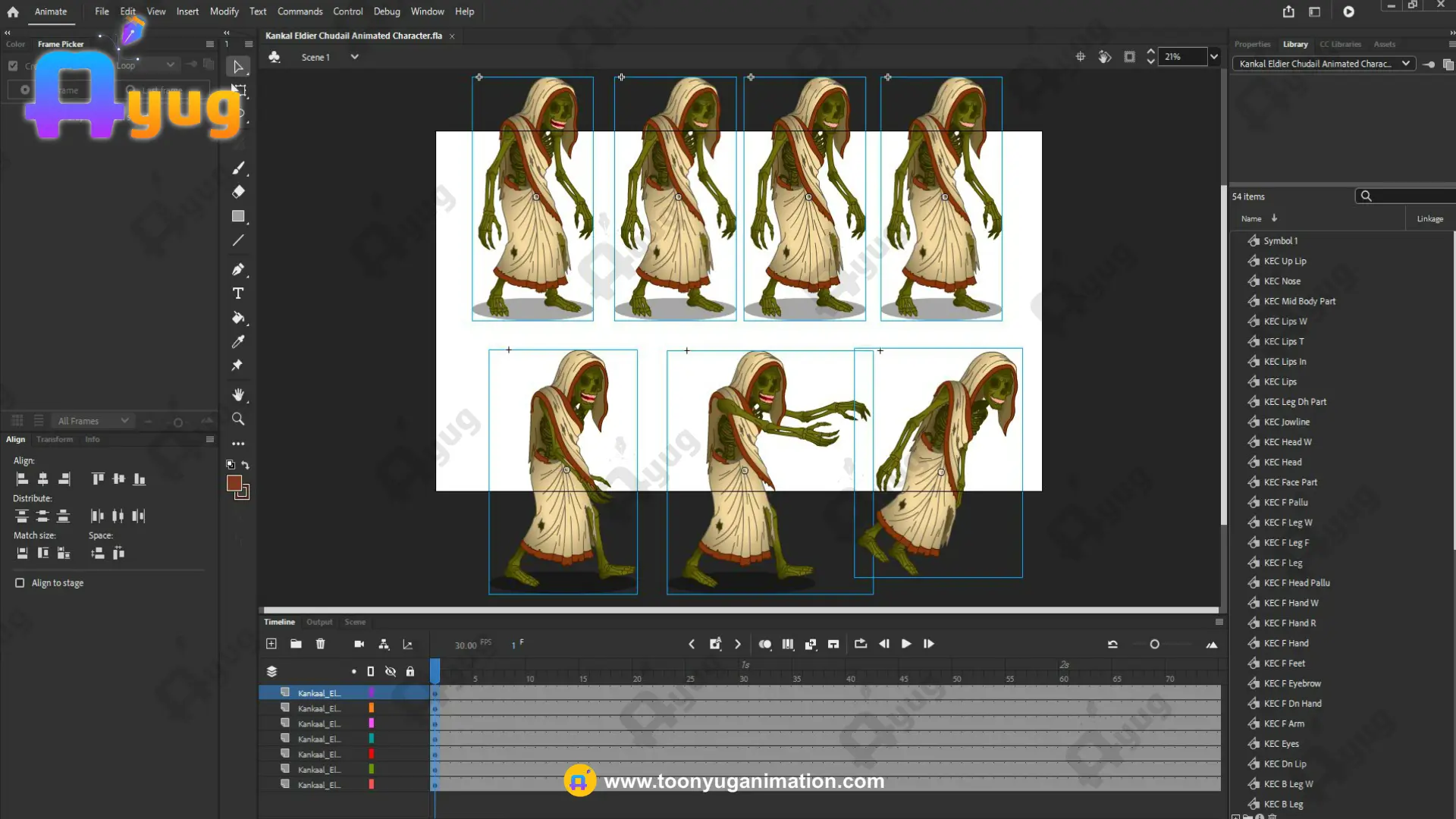Open the All Frames dropdown
This screenshot has height=819, width=1456.
pos(93,421)
